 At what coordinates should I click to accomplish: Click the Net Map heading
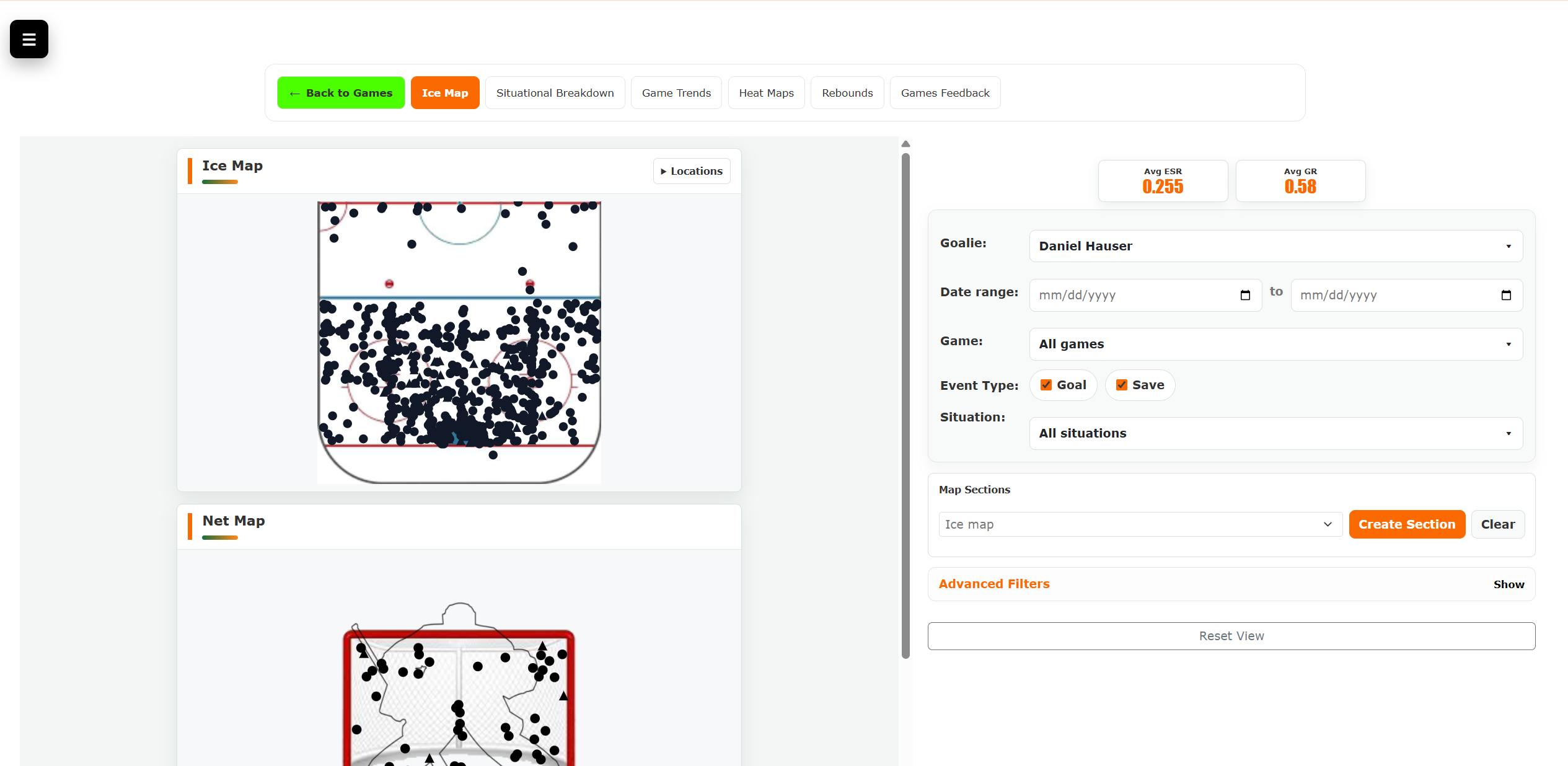[x=234, y=521]
